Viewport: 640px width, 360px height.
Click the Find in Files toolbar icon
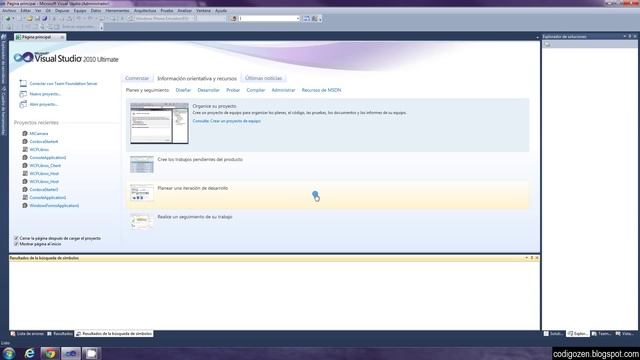point(233,18)
